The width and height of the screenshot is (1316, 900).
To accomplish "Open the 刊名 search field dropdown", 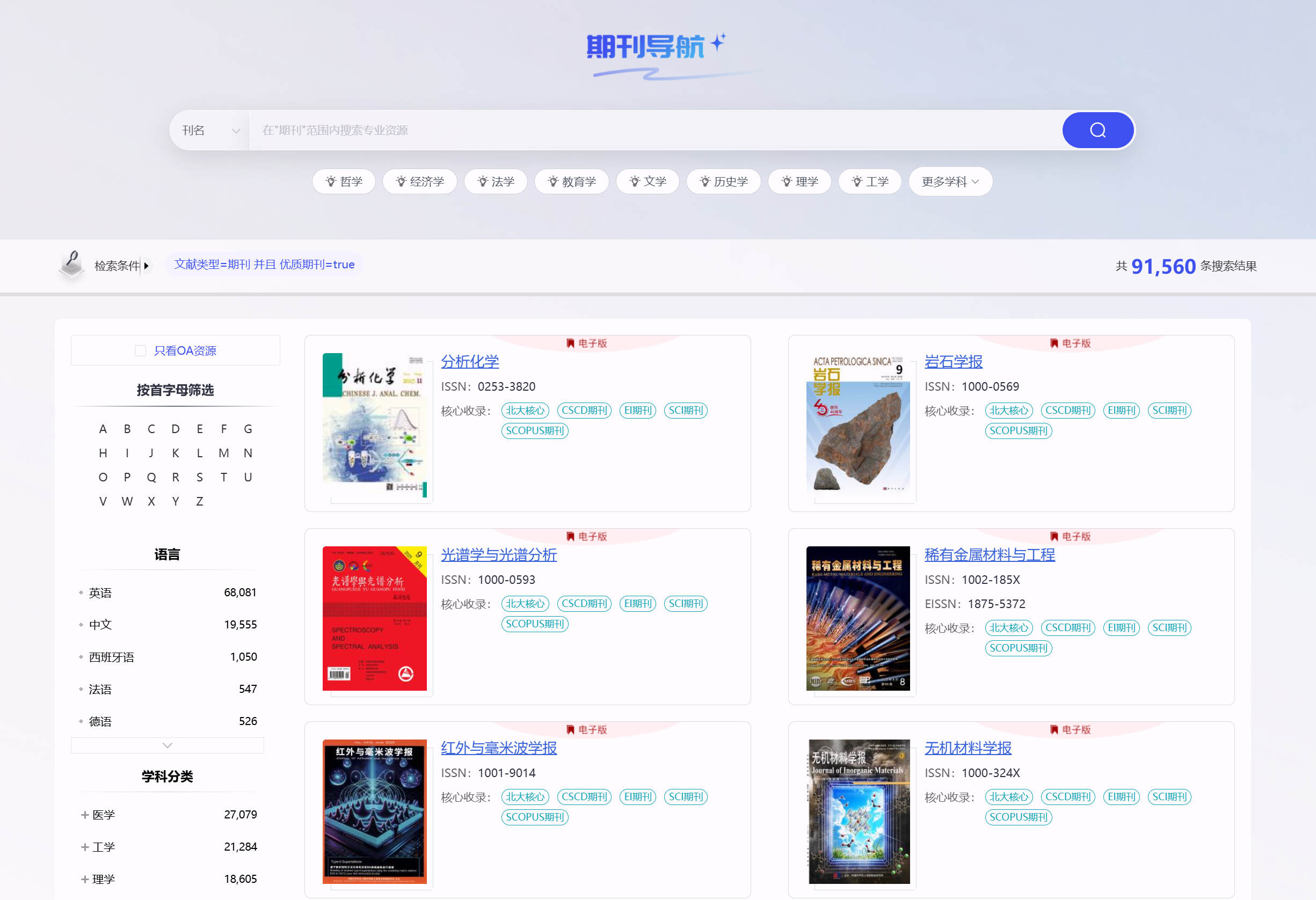I will point(209,130).
